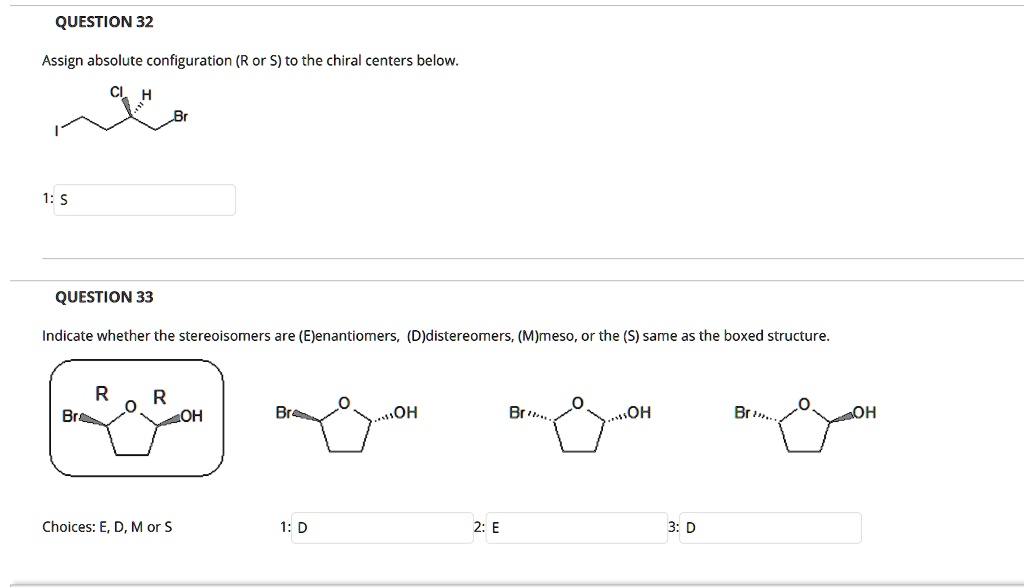Click the first unboxed ring structure after the box
This screenshot has width=1024, height=587.
[x=346, y=426]
